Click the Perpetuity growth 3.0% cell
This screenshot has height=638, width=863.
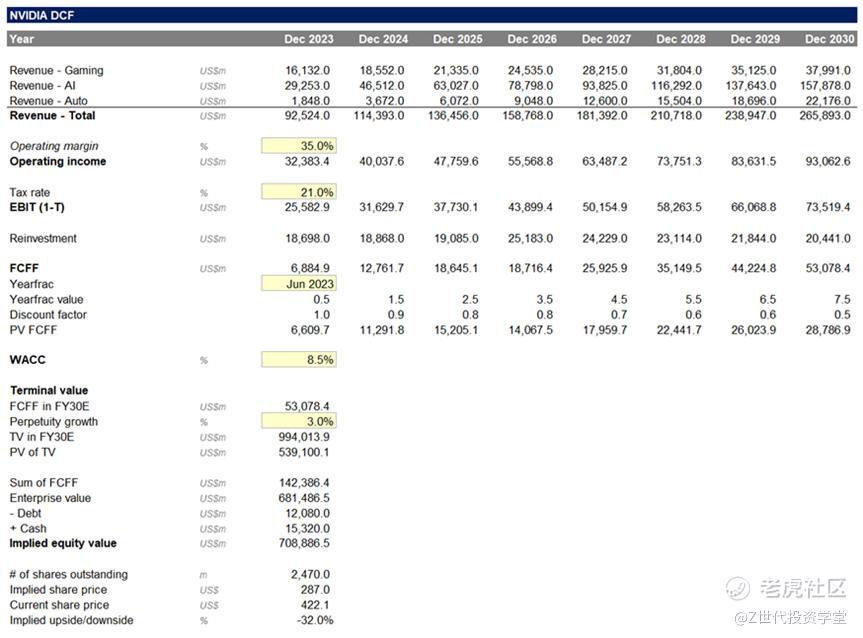[298, 422]
